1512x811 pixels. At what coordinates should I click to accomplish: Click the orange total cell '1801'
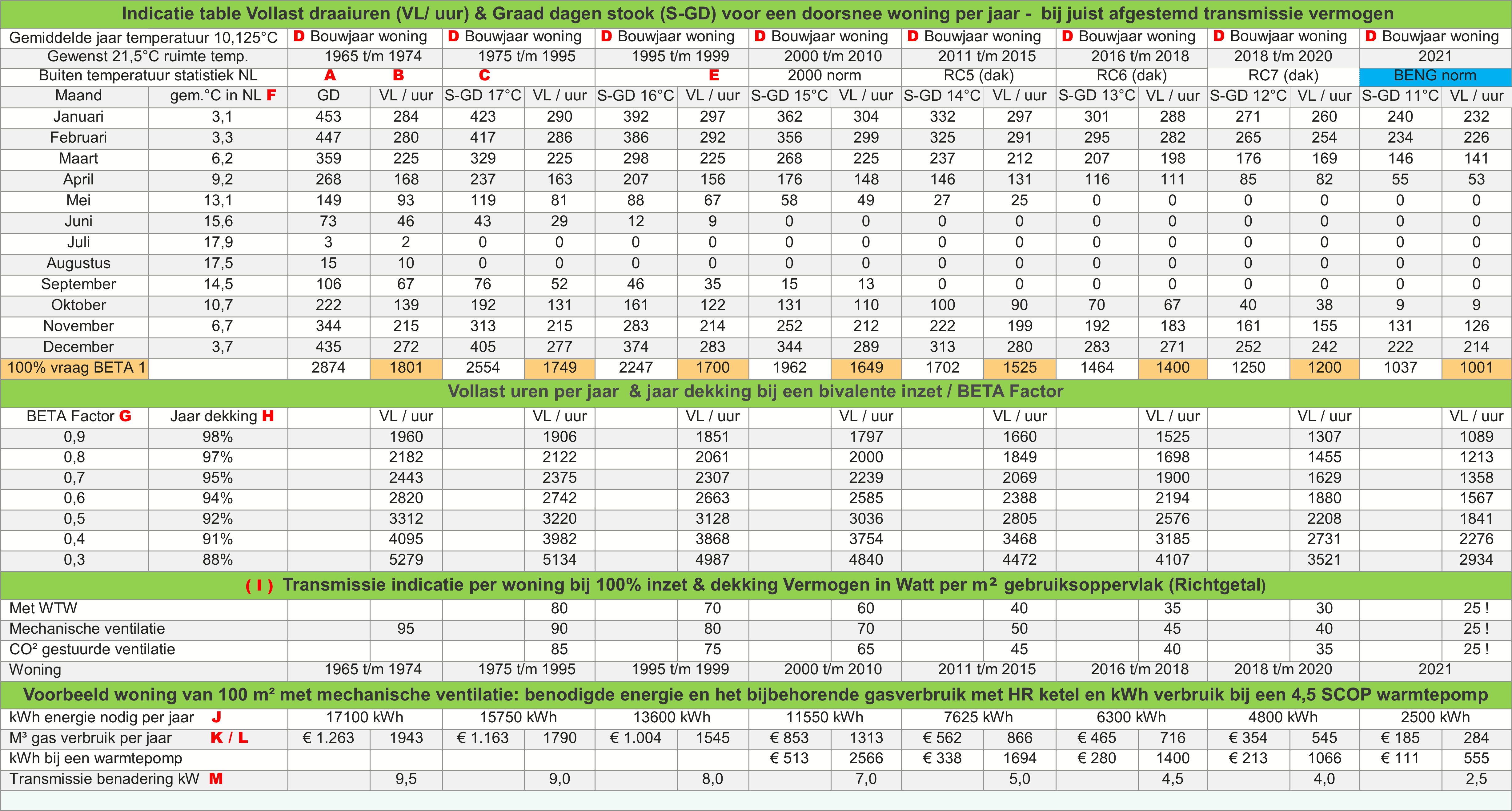click(406, 369)
